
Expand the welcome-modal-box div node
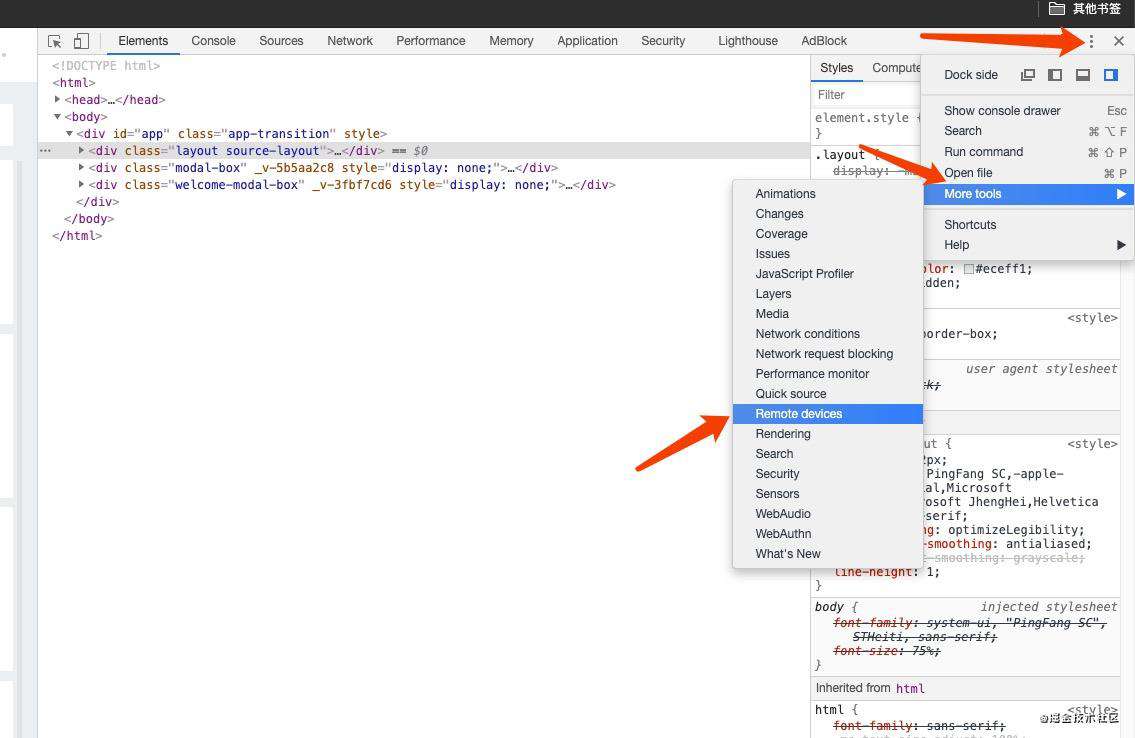(81, 184)
